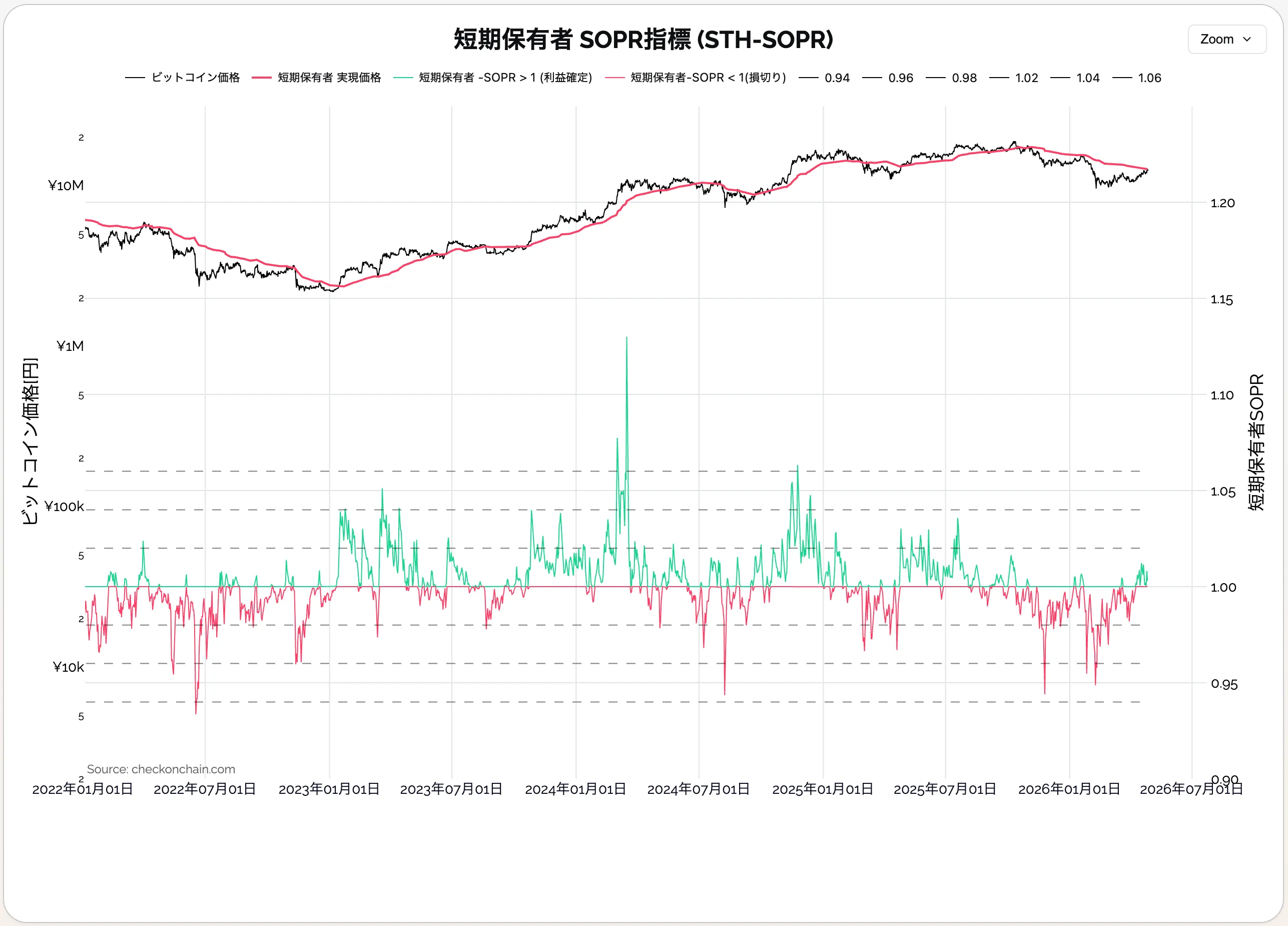Toggle the 1.06 threshold line legend
The width and height of the screenshot is (1288, 926).
click(1149, 78)
